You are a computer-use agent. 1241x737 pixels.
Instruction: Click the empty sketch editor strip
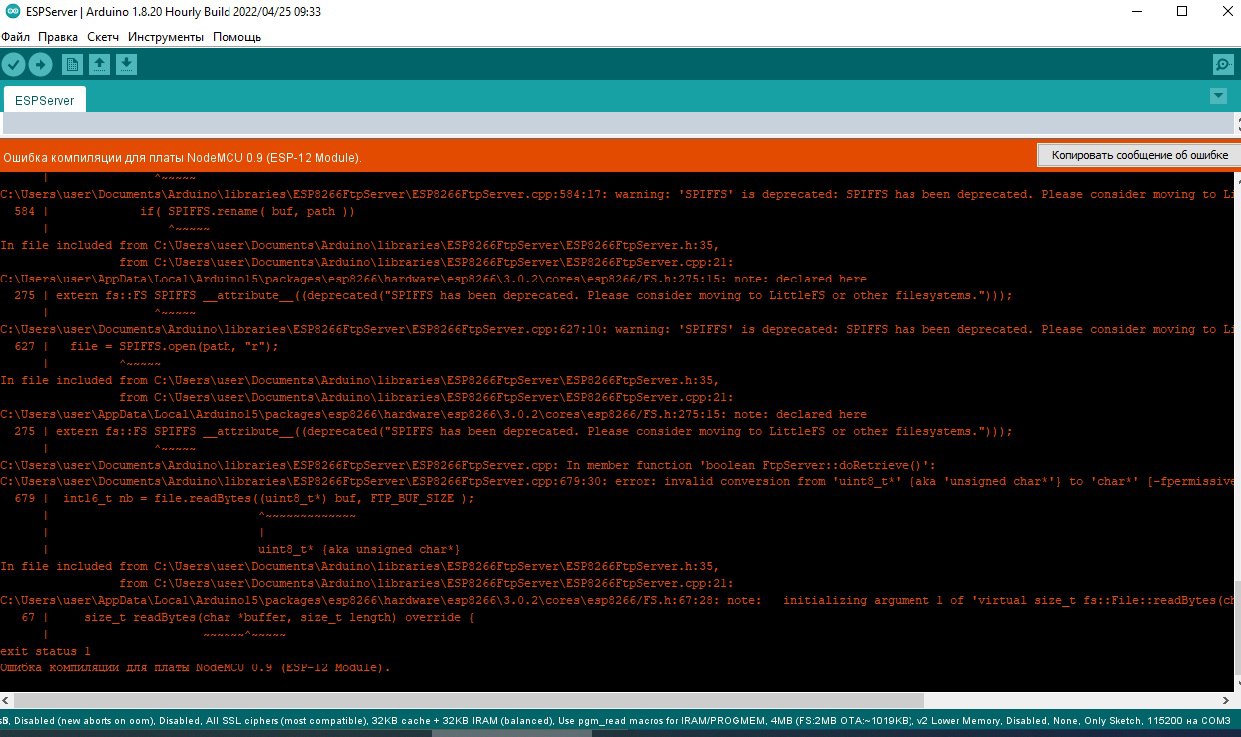pos(616,123)
